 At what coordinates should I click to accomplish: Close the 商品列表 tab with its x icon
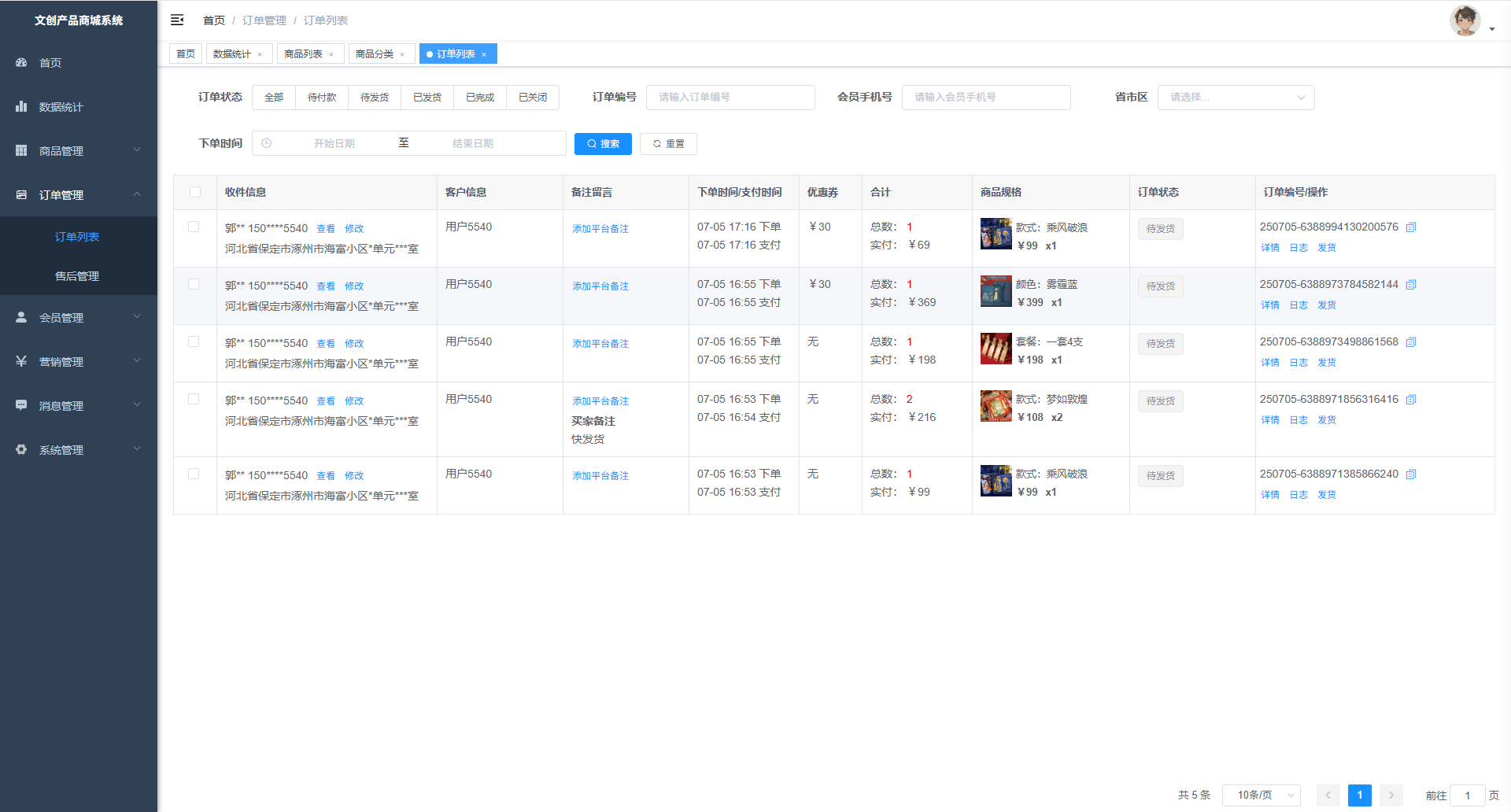click(x=331, y=54)
